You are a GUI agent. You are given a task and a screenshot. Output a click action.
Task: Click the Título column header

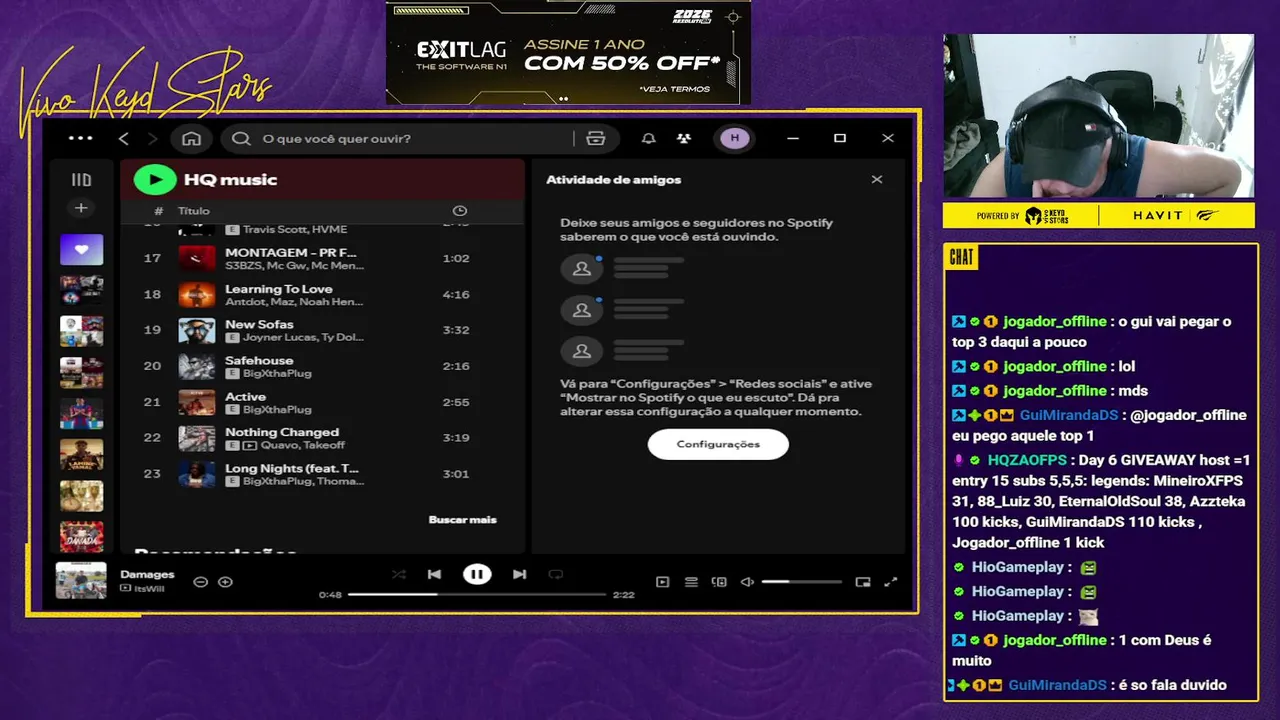[194, 211]
